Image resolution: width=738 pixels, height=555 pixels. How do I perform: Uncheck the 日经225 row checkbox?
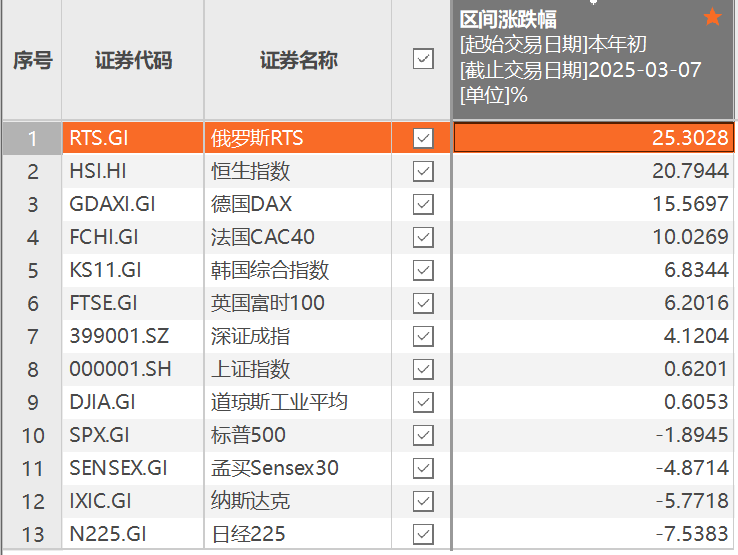coord(423,534)
